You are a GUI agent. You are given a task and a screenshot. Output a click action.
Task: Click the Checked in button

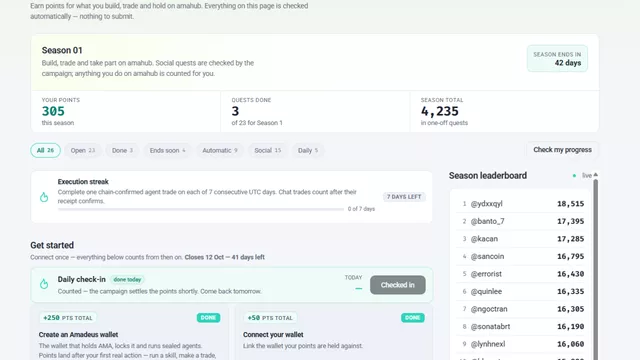pos(398,285)
